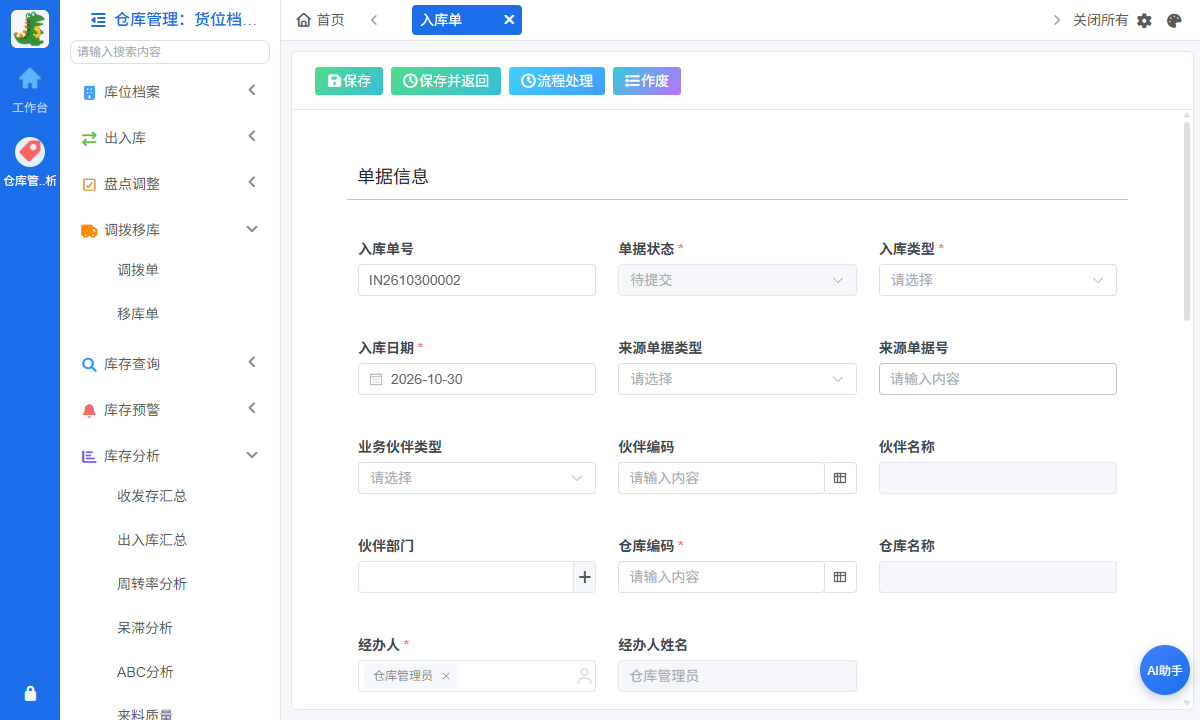Open the theme palette icon
This screenshot has height=720, width=1200.
(x=1175, y=20)
